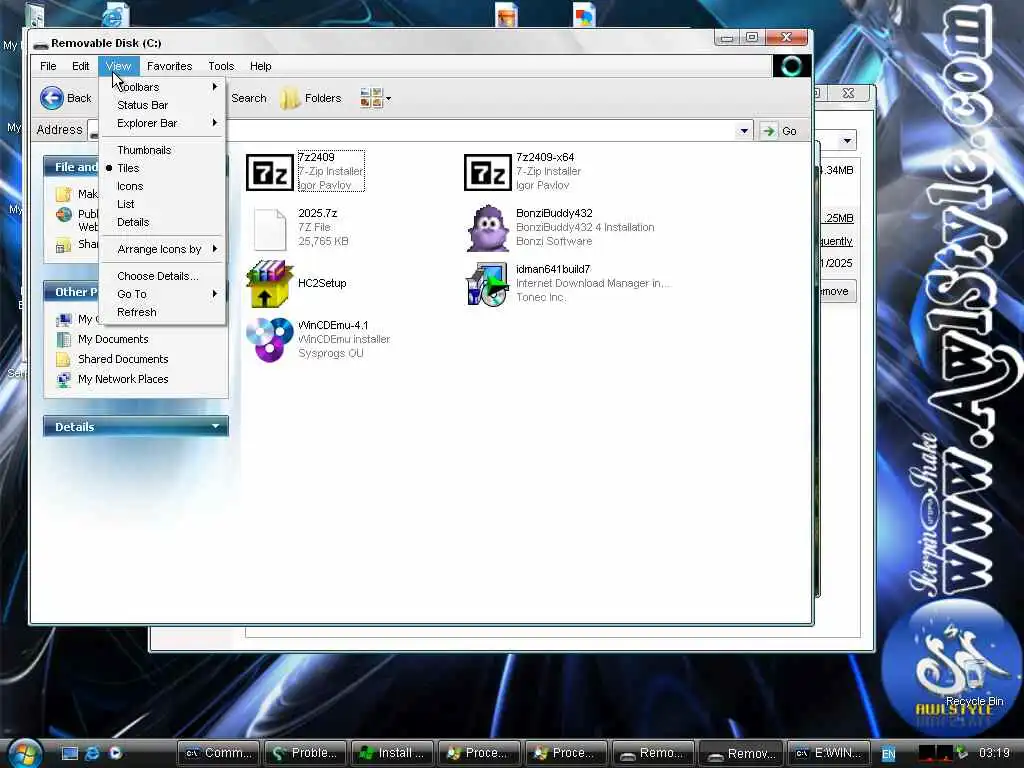Open the address bar dropdown arrow
Screen dimensions: 1024x768
(744, 131)
